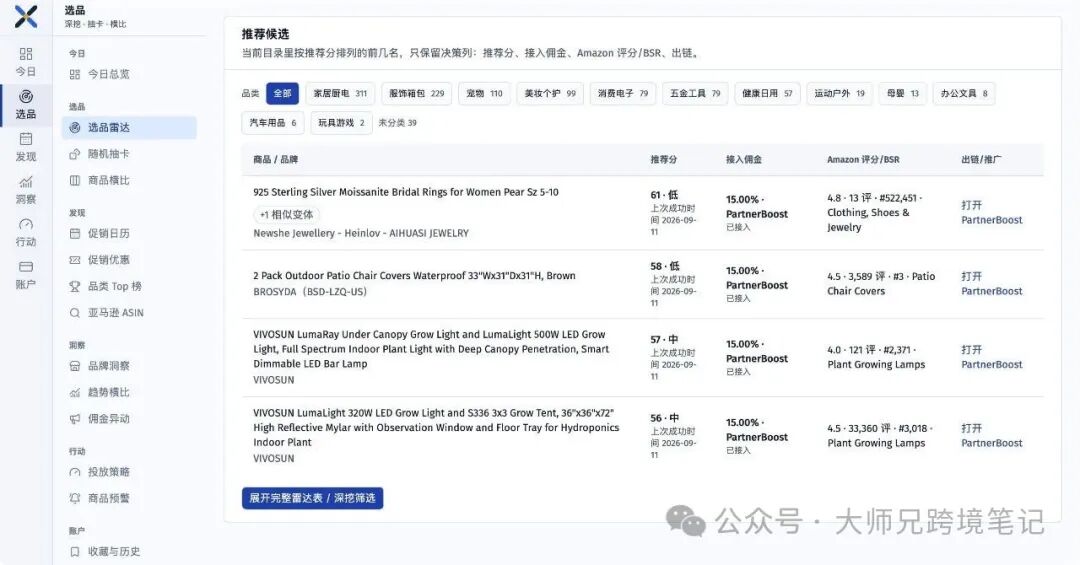Click the VIVOSUN LumaLight 320W product title
Screen dimensions: 1080x565
coord(436,428)
